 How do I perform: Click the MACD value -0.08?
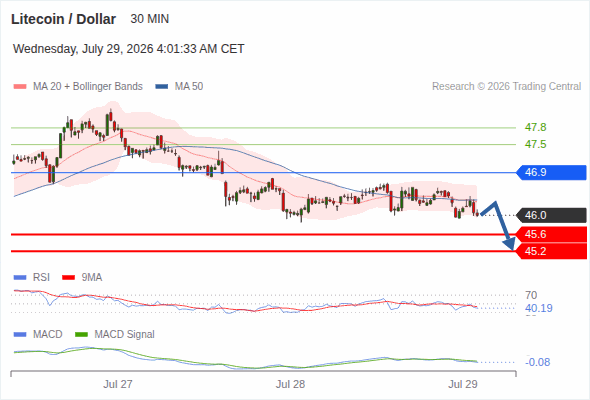[537, 362]
